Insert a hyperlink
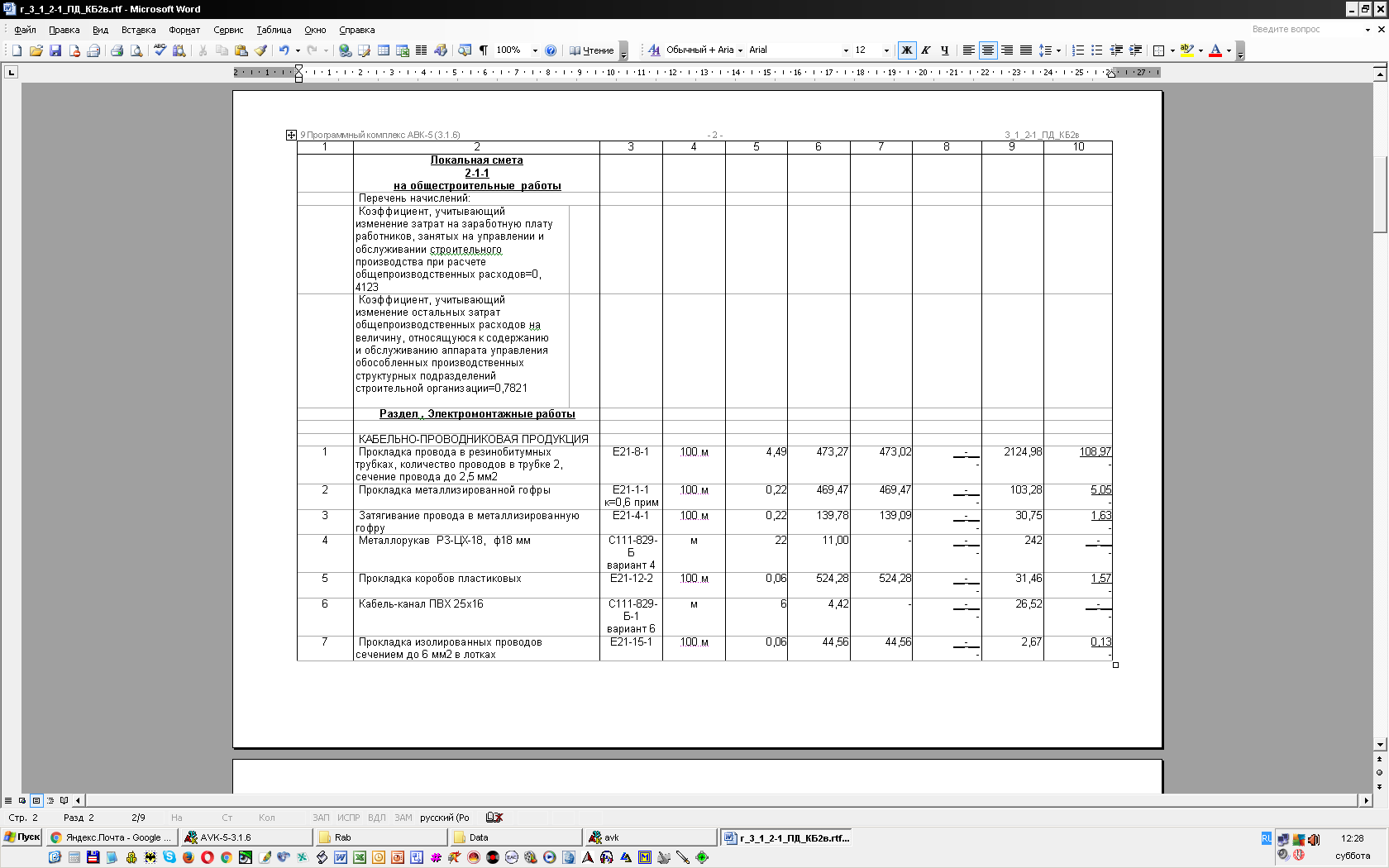Screen dimensions: 1389x868 (345, 50)
